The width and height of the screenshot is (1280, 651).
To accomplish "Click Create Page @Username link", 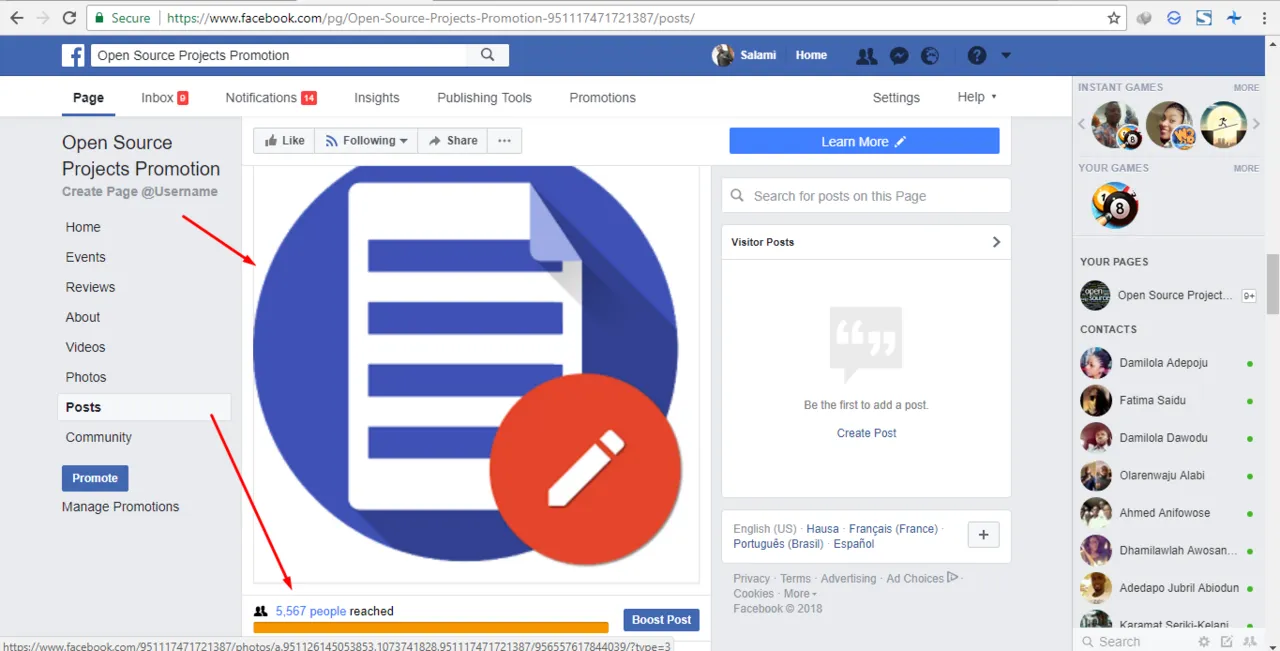I will tap(140, 191).
